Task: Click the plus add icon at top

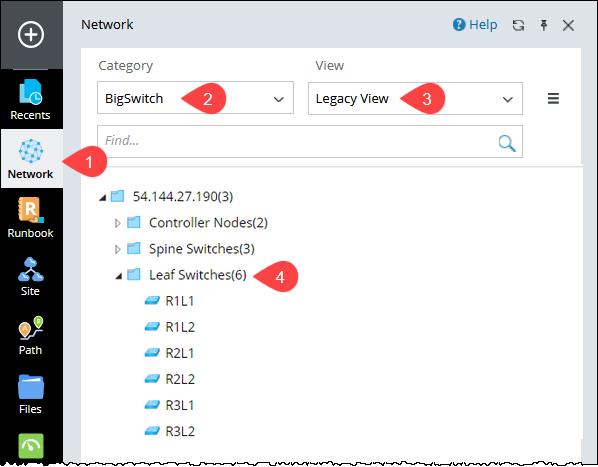Action: pyautogui.click(x=31, y=35)
